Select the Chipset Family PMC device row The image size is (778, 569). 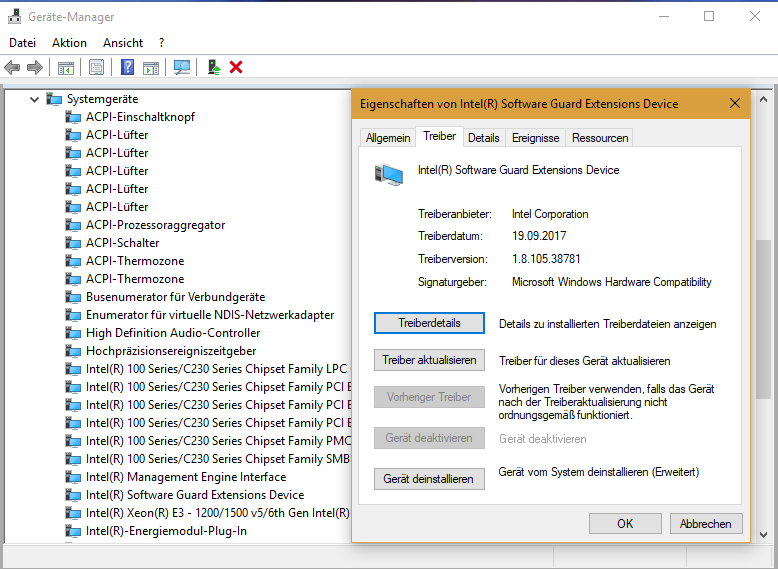(x=218, y=441)
